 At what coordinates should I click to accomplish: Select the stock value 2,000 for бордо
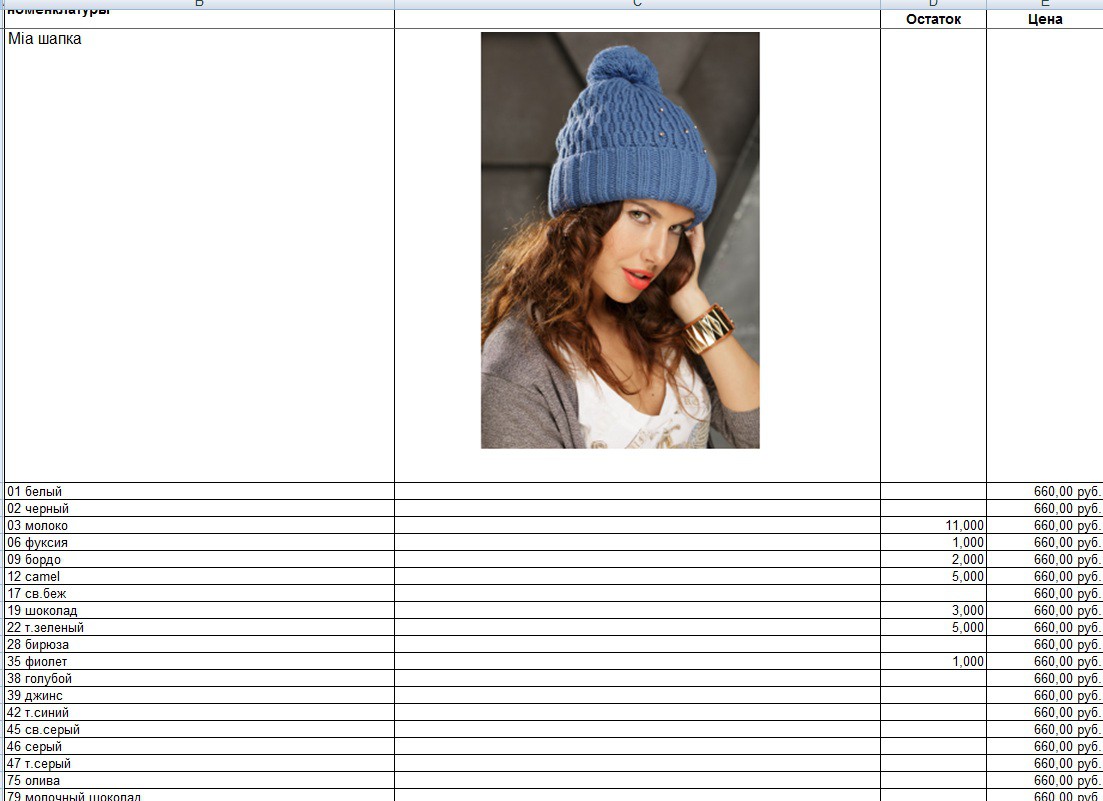(x=968, y=560)
